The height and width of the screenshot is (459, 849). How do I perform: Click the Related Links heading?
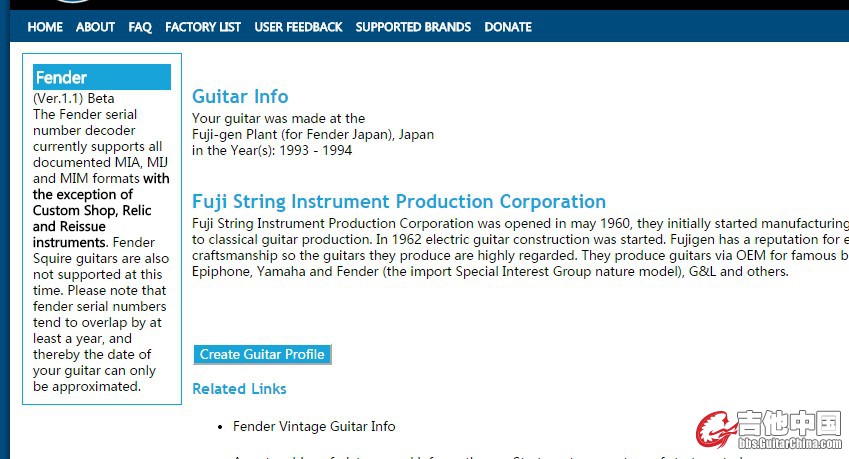(239, 389)
